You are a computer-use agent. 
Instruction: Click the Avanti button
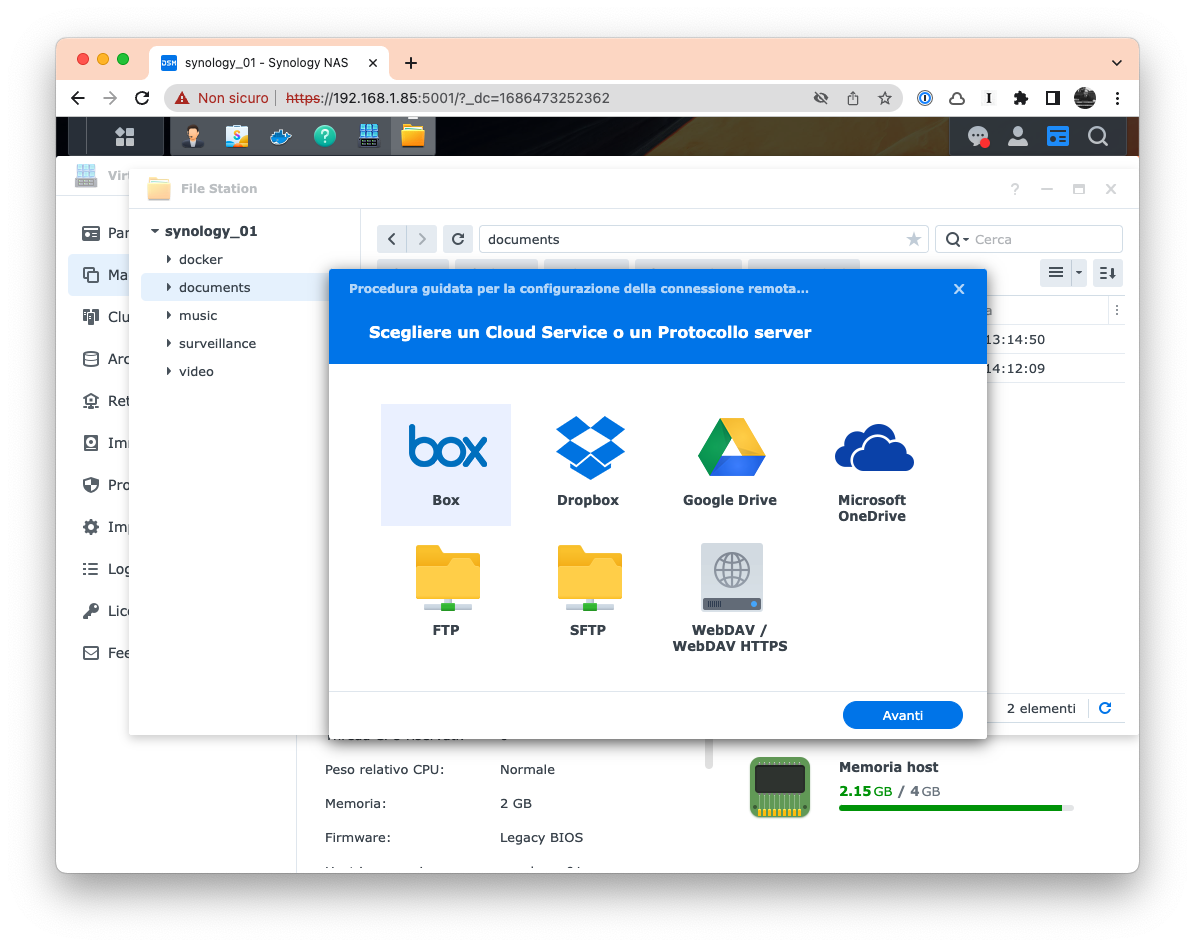point(902,715)
